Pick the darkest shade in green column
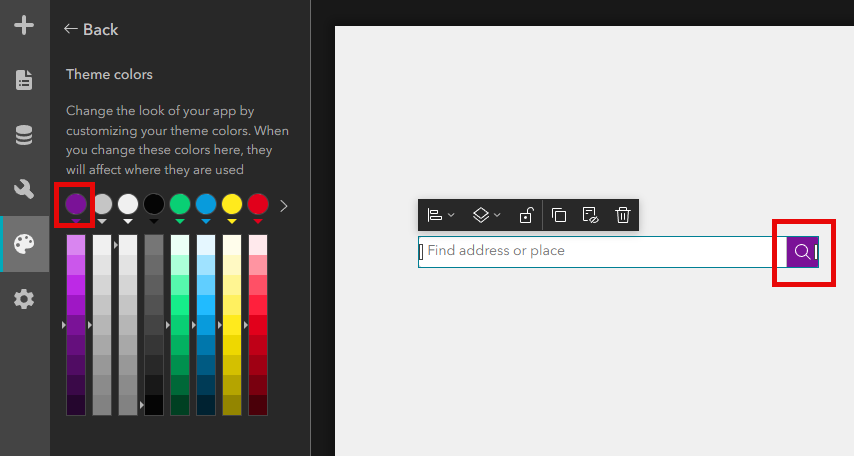The height and width of the screenshot is (456, 854). (180, 405)
